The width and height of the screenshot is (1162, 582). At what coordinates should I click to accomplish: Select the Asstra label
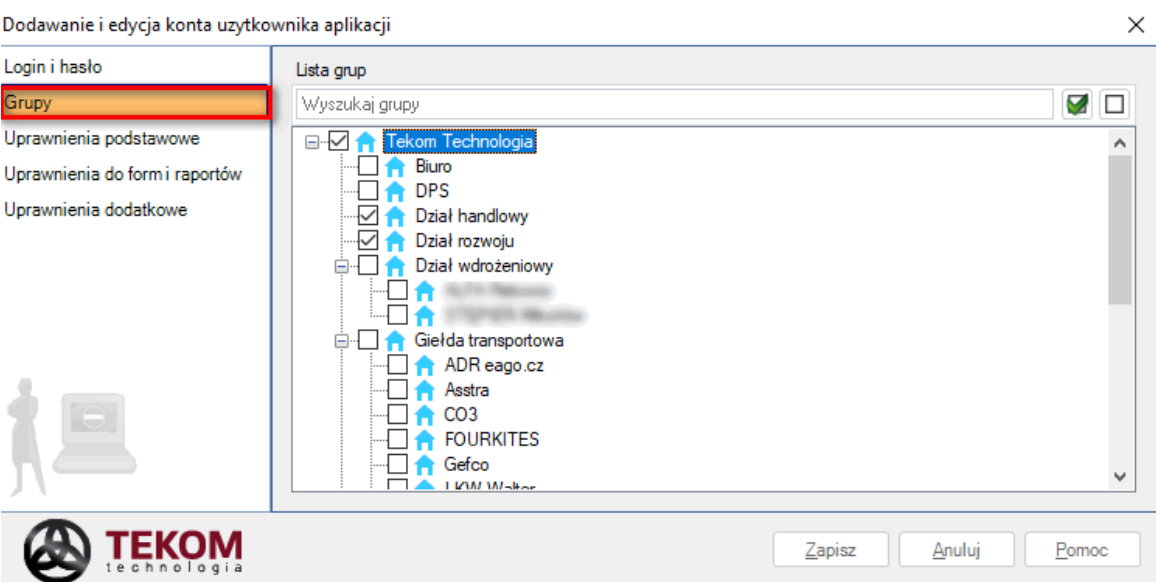pos(466,390)
